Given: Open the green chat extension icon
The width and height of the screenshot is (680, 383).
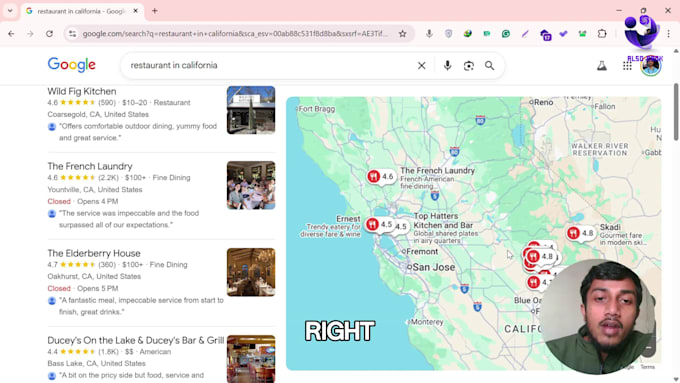Looking at the screenshot, I should tap(487, 34).
